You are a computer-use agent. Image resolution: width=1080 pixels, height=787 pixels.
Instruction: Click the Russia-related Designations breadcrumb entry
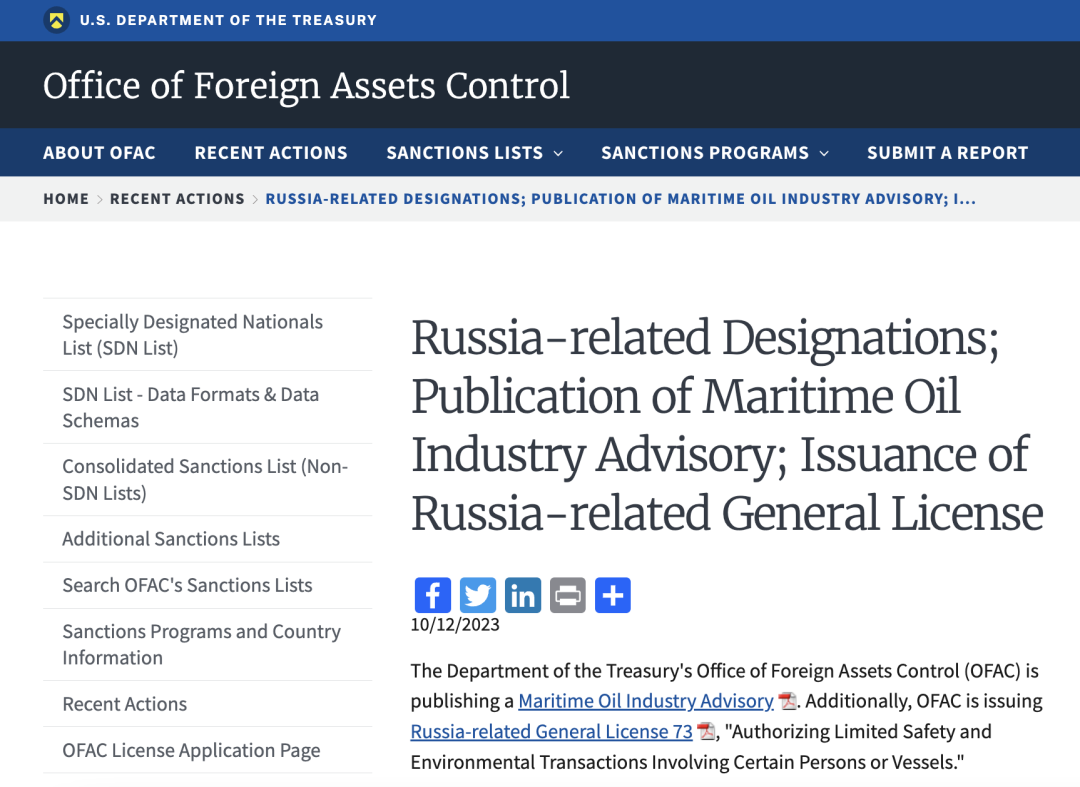pos(621,199)
